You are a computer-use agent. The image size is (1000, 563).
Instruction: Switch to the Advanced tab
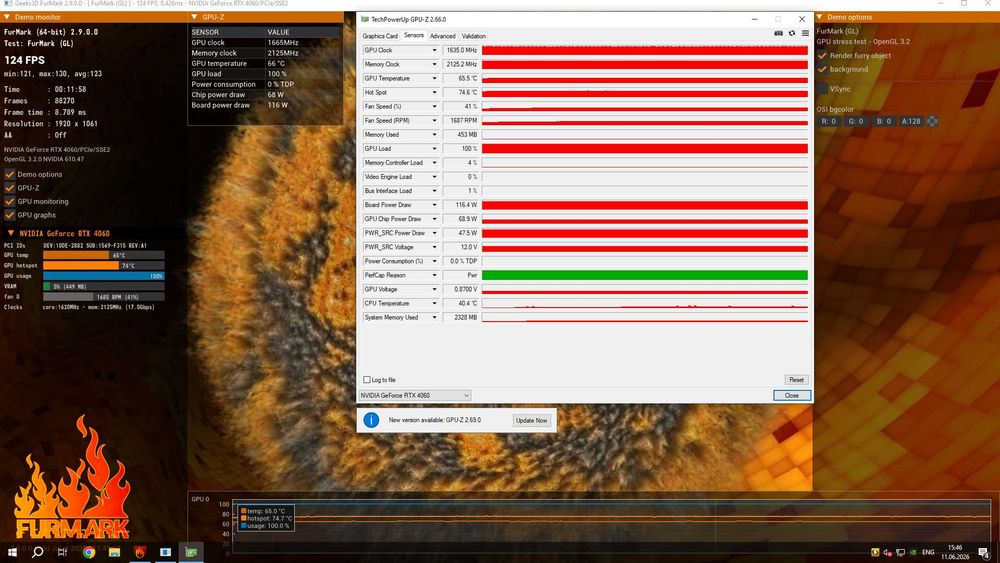443,36
